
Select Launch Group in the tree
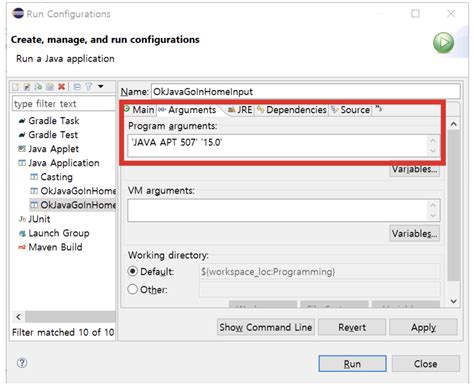(x=59, y=233)
